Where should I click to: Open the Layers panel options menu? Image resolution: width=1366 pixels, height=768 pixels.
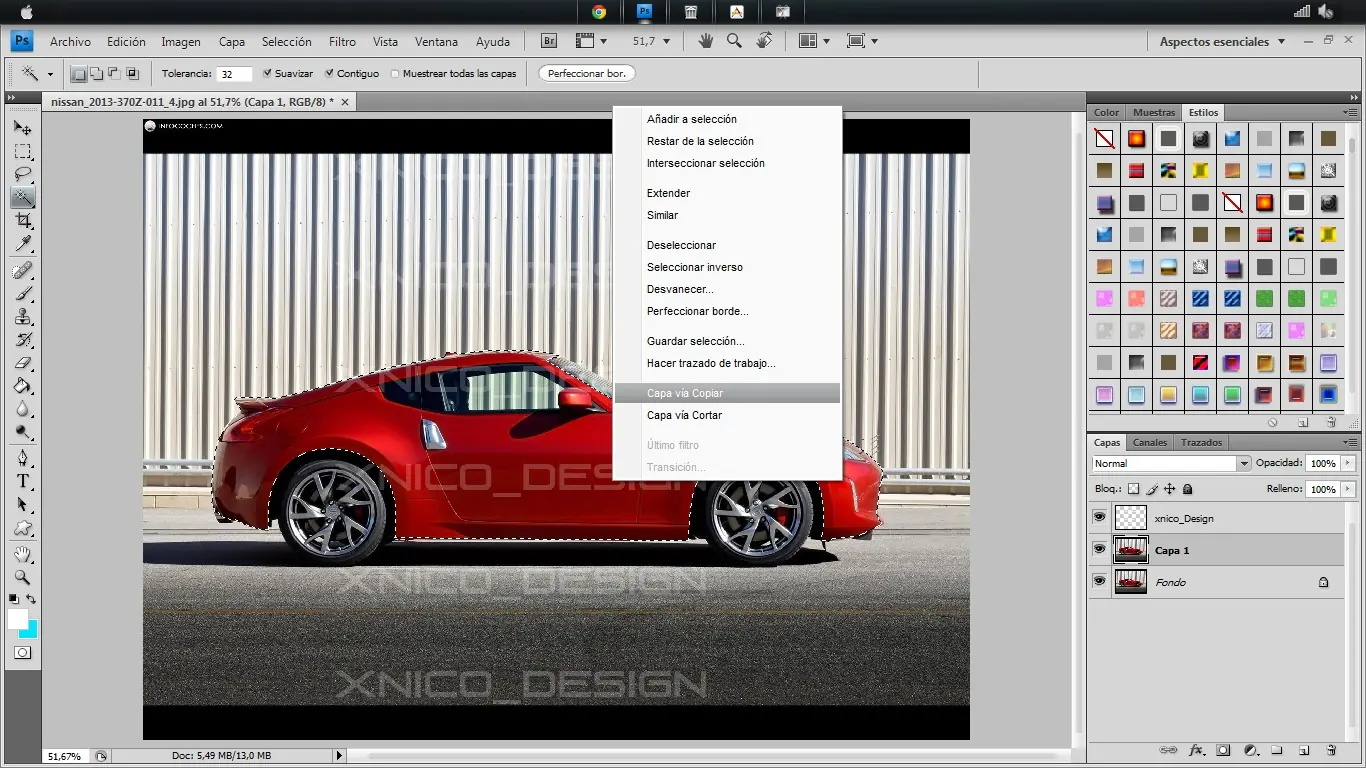(x=1351, y=442)
